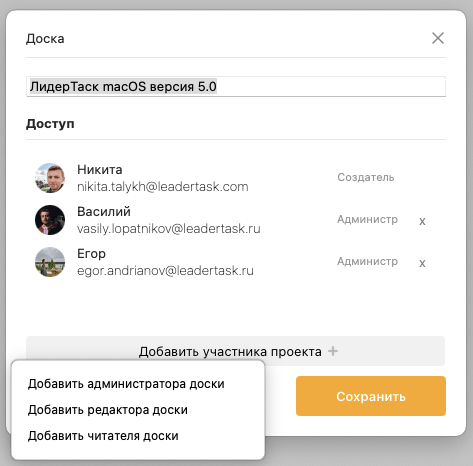Open Никита's avatar photo
This screenshot has height=466, width=473.
coord(50,178)
